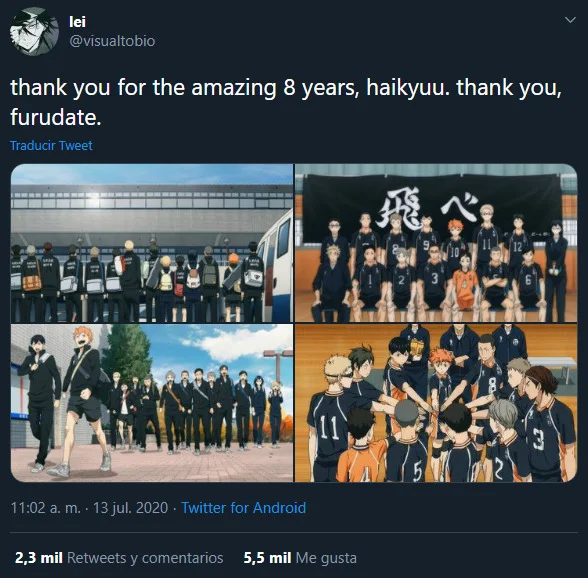This screenshot has width=588, height=578.
Task: Click the 'Traducir Tweet' link
Action: click(51, 146)
